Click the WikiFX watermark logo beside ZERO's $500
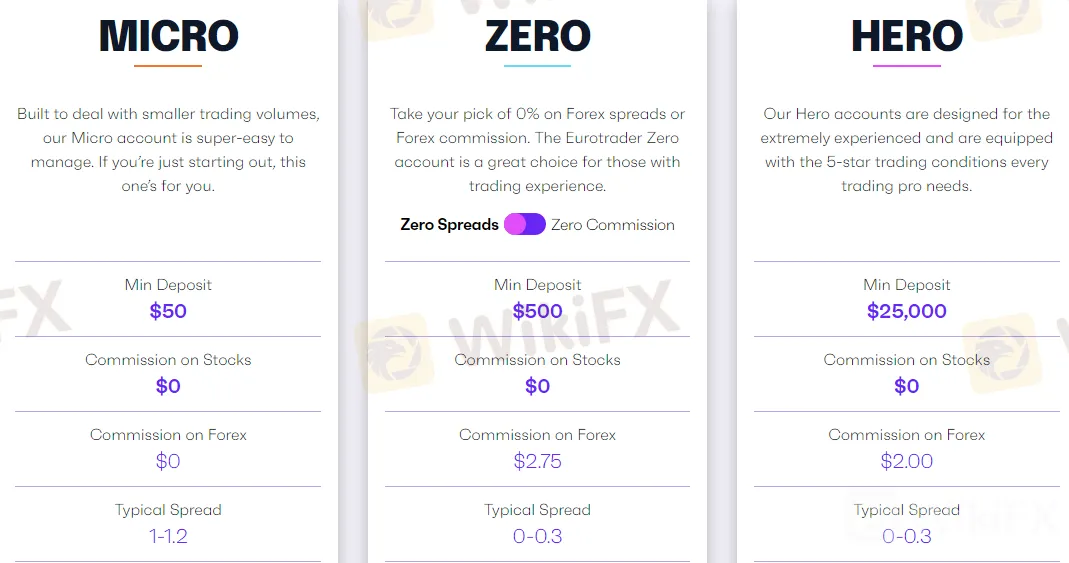The height and width of the screenshot is (563, 1069). (x=620, y=318)
